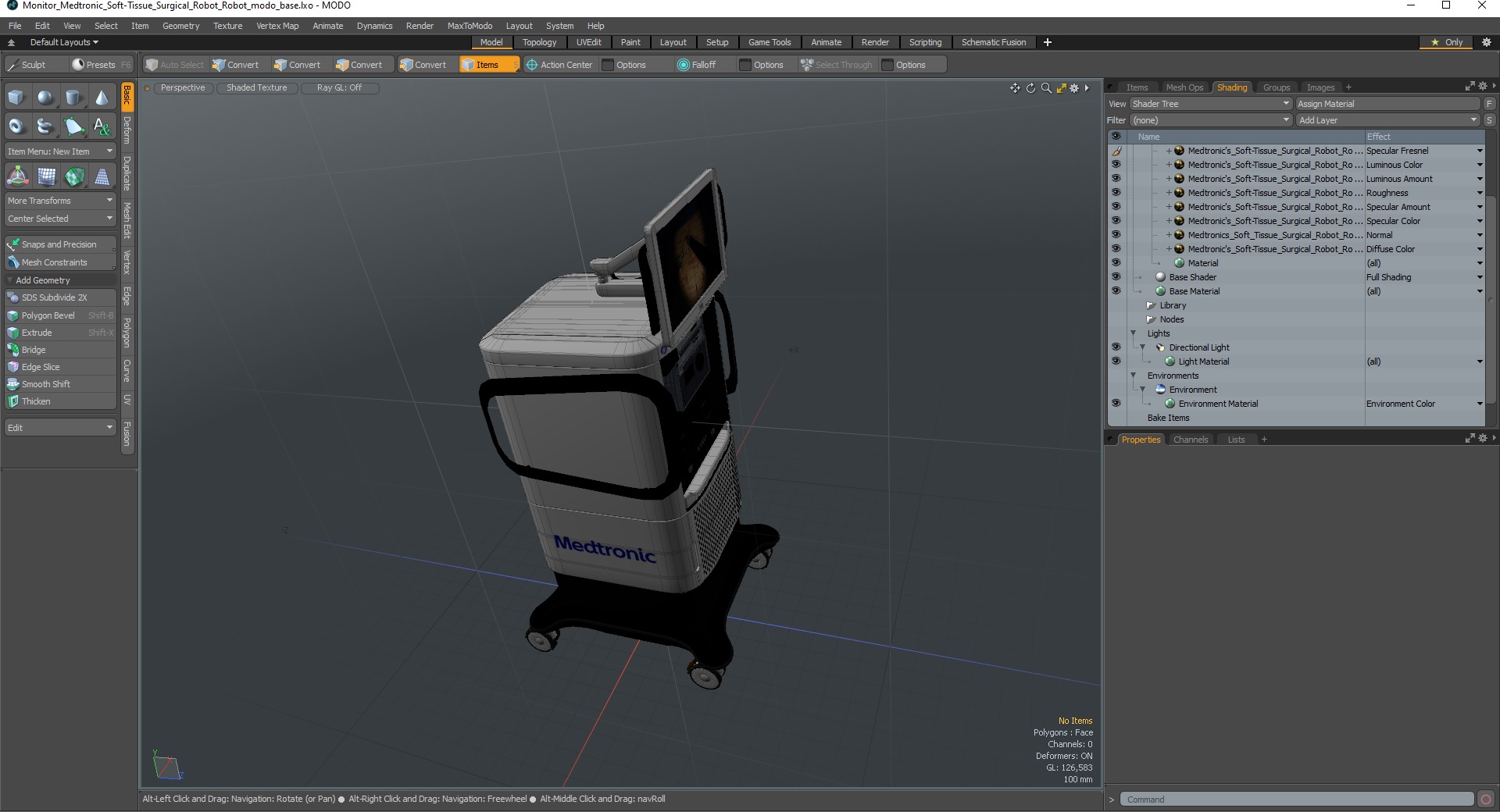Image resolution: width=1500 pixels, height=812 pixels.
Task: Toggle visibility of Environment Material
Action: point(1116,404)
